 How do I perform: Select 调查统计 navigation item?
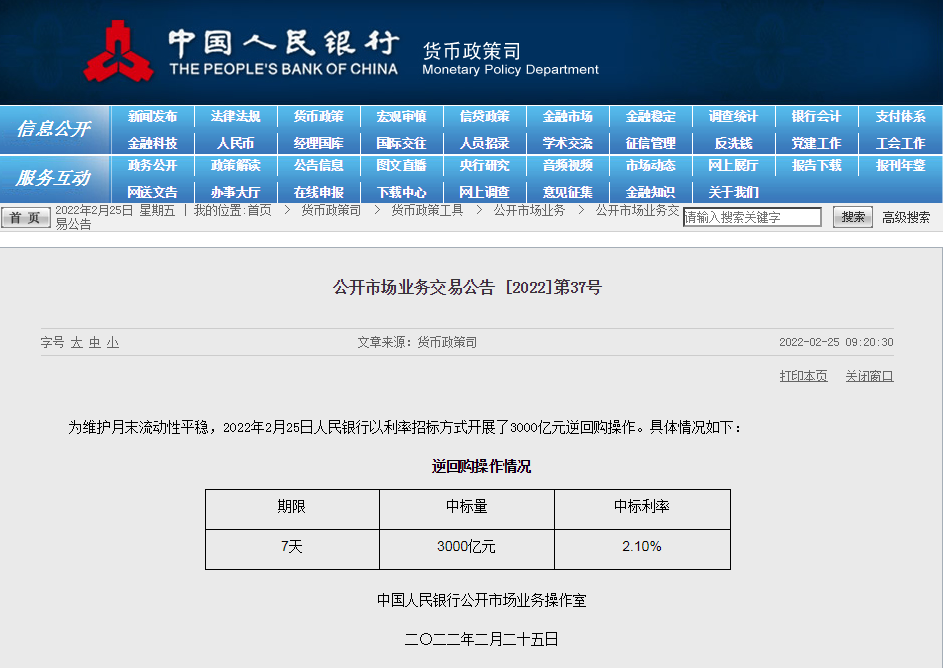pos(733,117)
